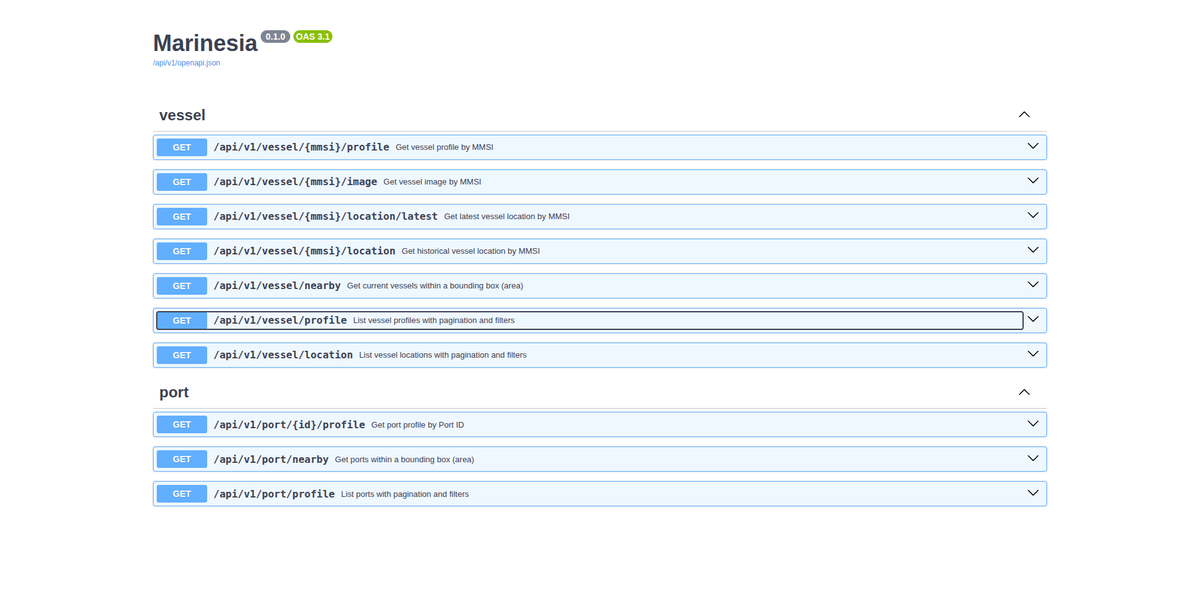This screenshot has height=597, width=1200.
Task: Click 'Get ports within a bounding box' text
Action: point(404,459)
